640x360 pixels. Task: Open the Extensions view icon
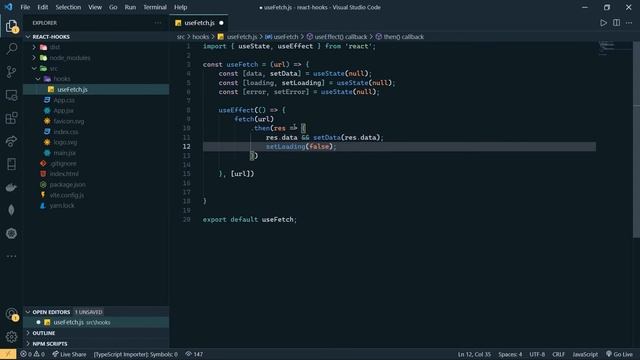pyautogui.click(x=11, y=118)
